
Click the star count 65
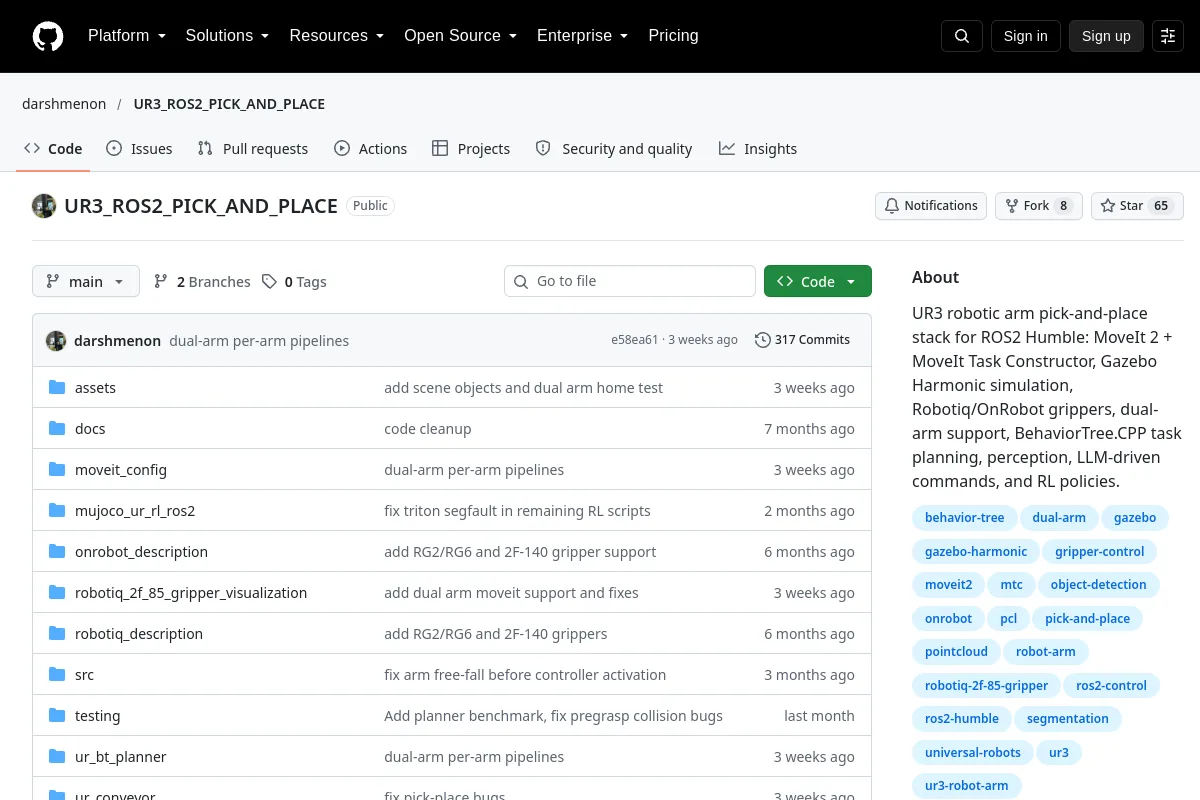(1161, 206)
